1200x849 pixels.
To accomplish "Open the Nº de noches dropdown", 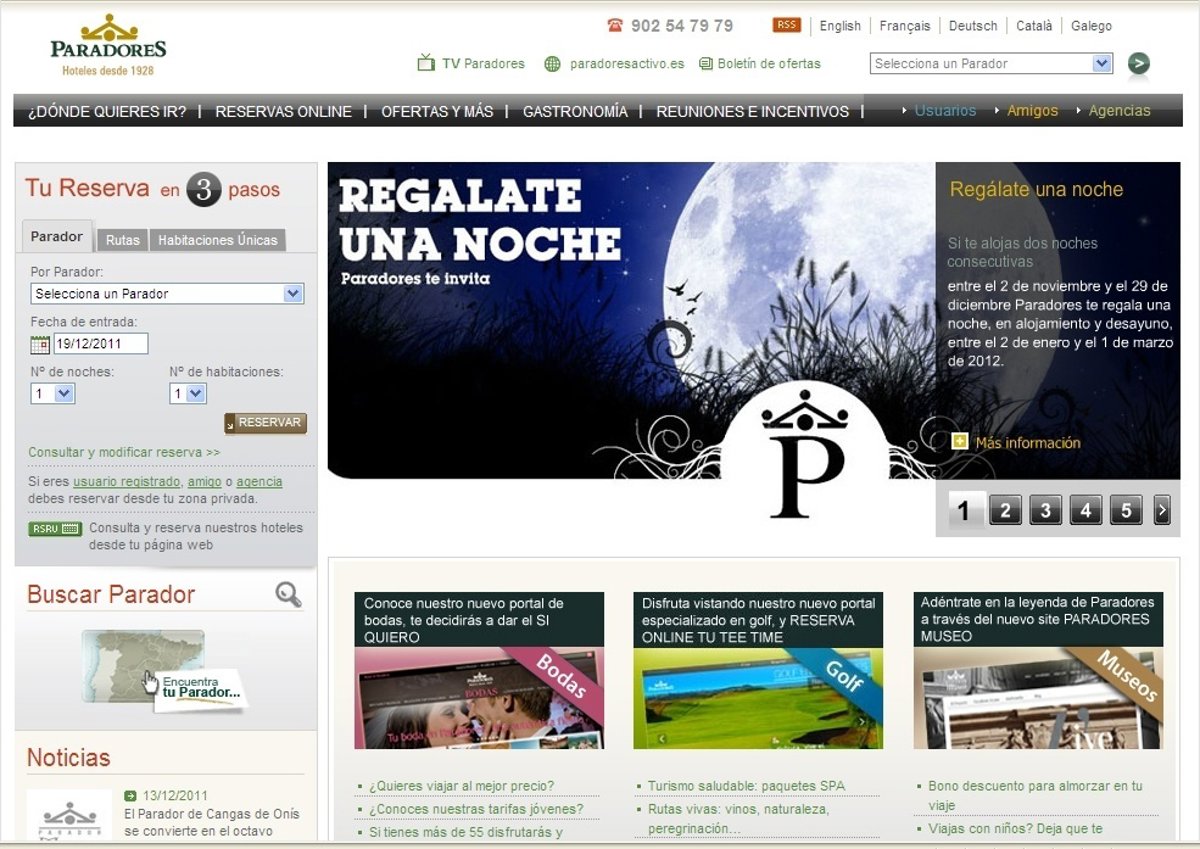I will [64, 394].
